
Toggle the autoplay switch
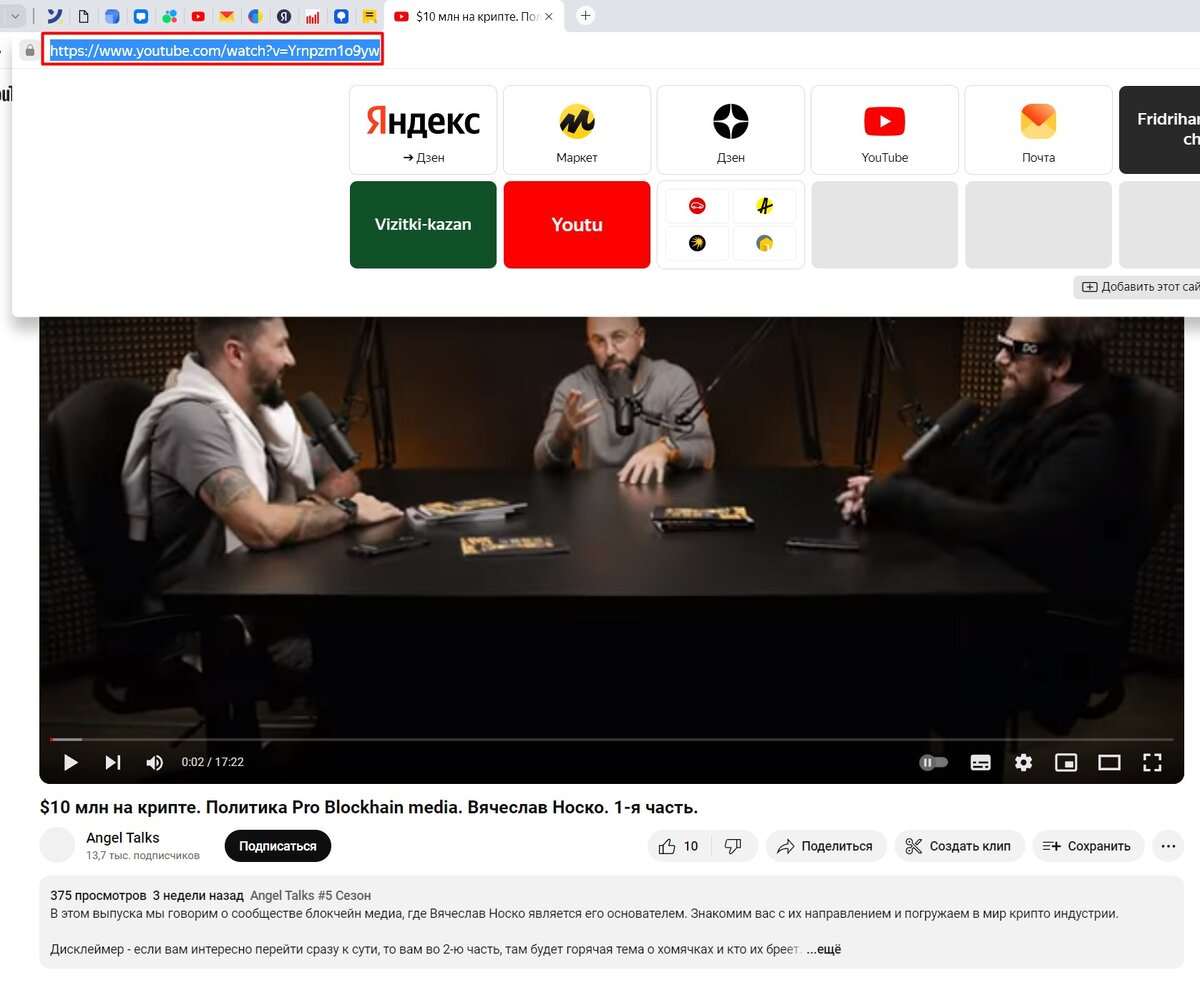[x=933, y=762]
